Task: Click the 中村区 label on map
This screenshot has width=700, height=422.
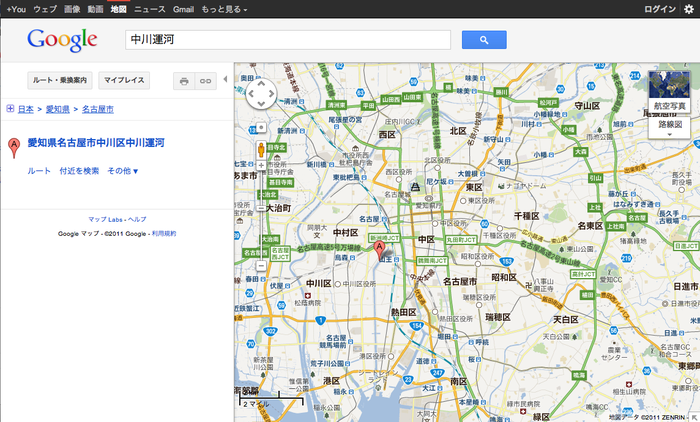Action: click(345, 233)
